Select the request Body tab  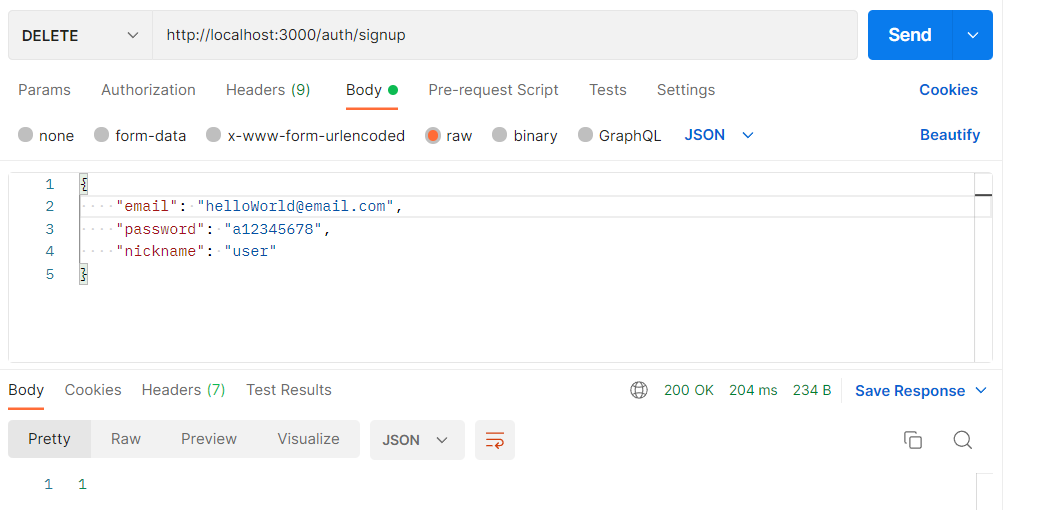point(372,90)
